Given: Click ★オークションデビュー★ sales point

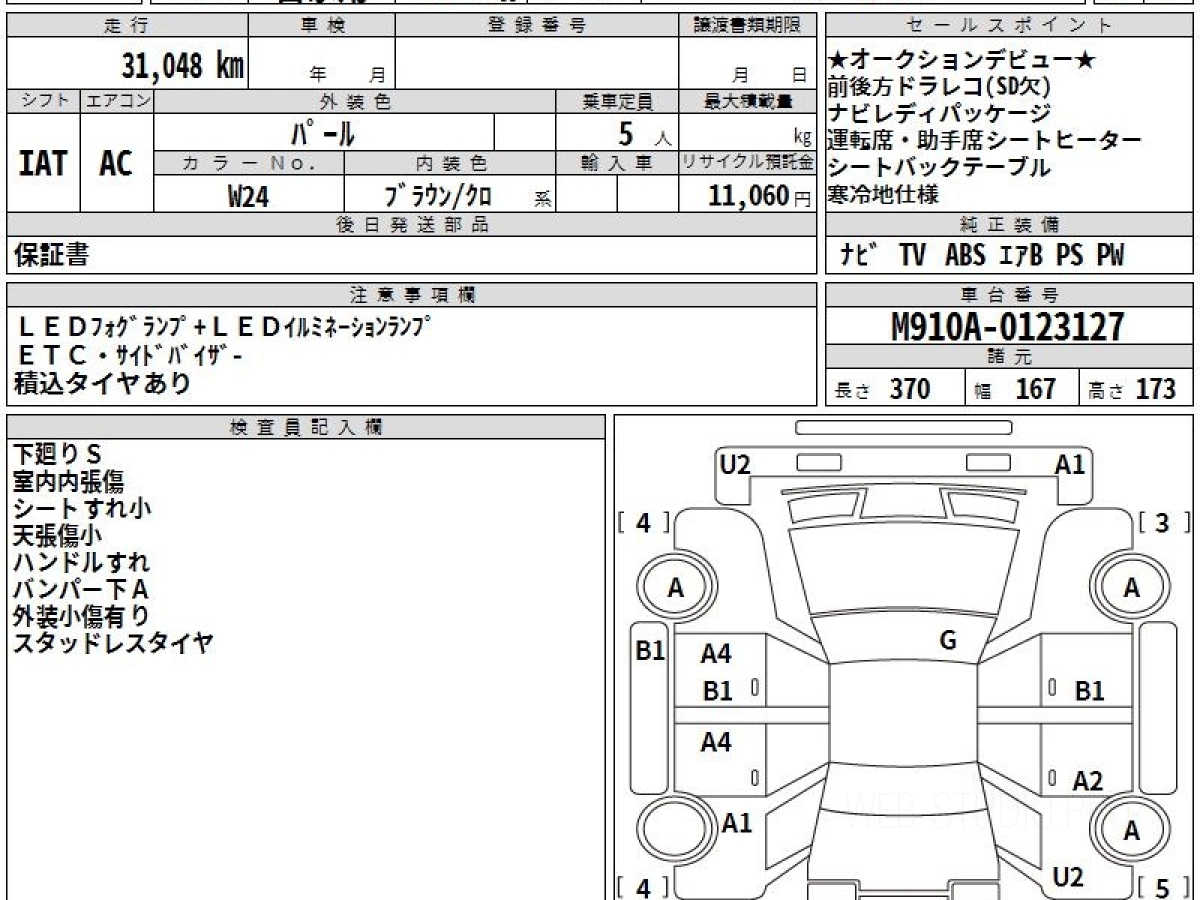Looking at the screenshot, I should (x=962, y=61).
